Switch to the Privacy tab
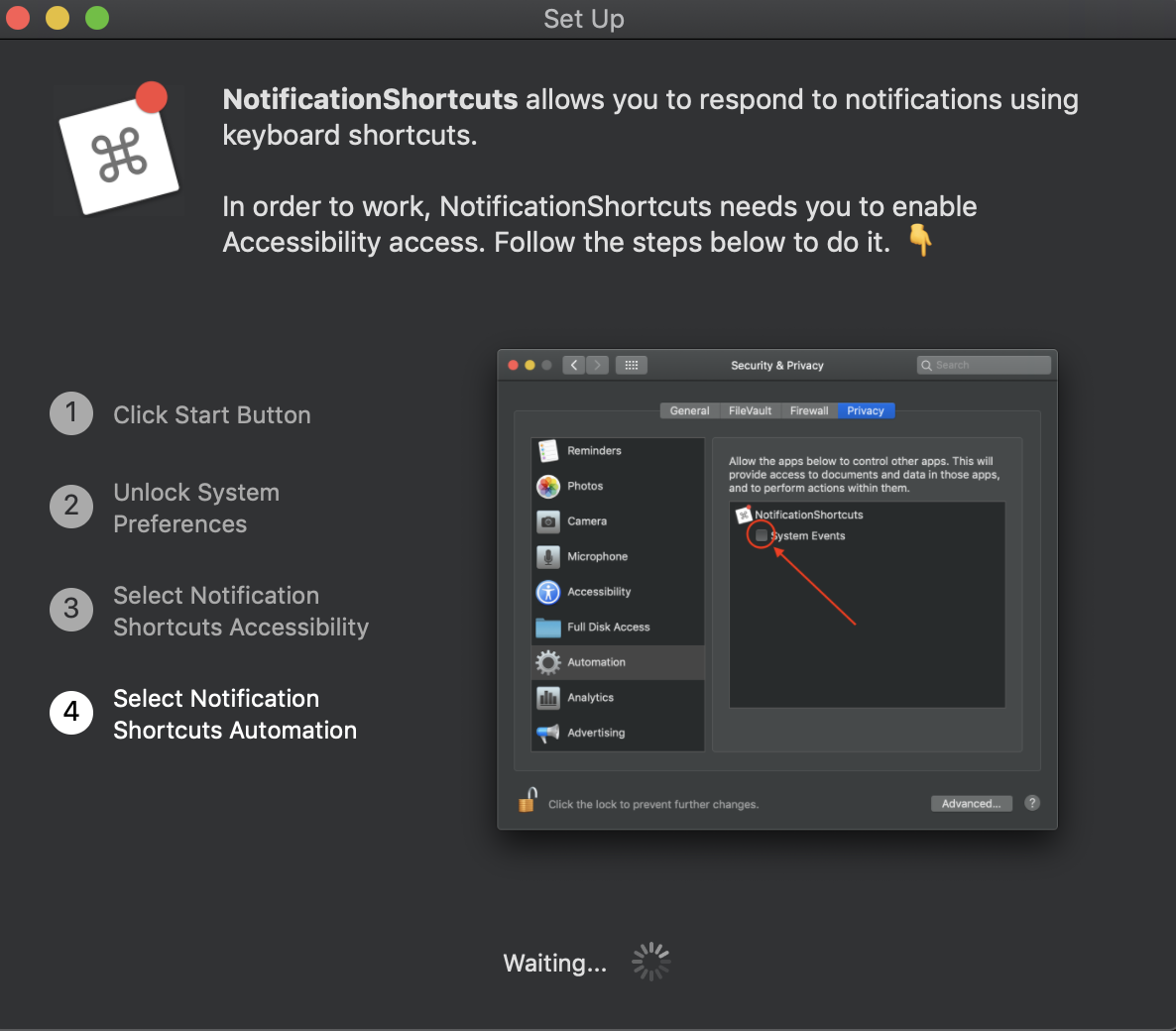The height and width of the screenshot is (1031, 1176). click(x=866, y=410)
